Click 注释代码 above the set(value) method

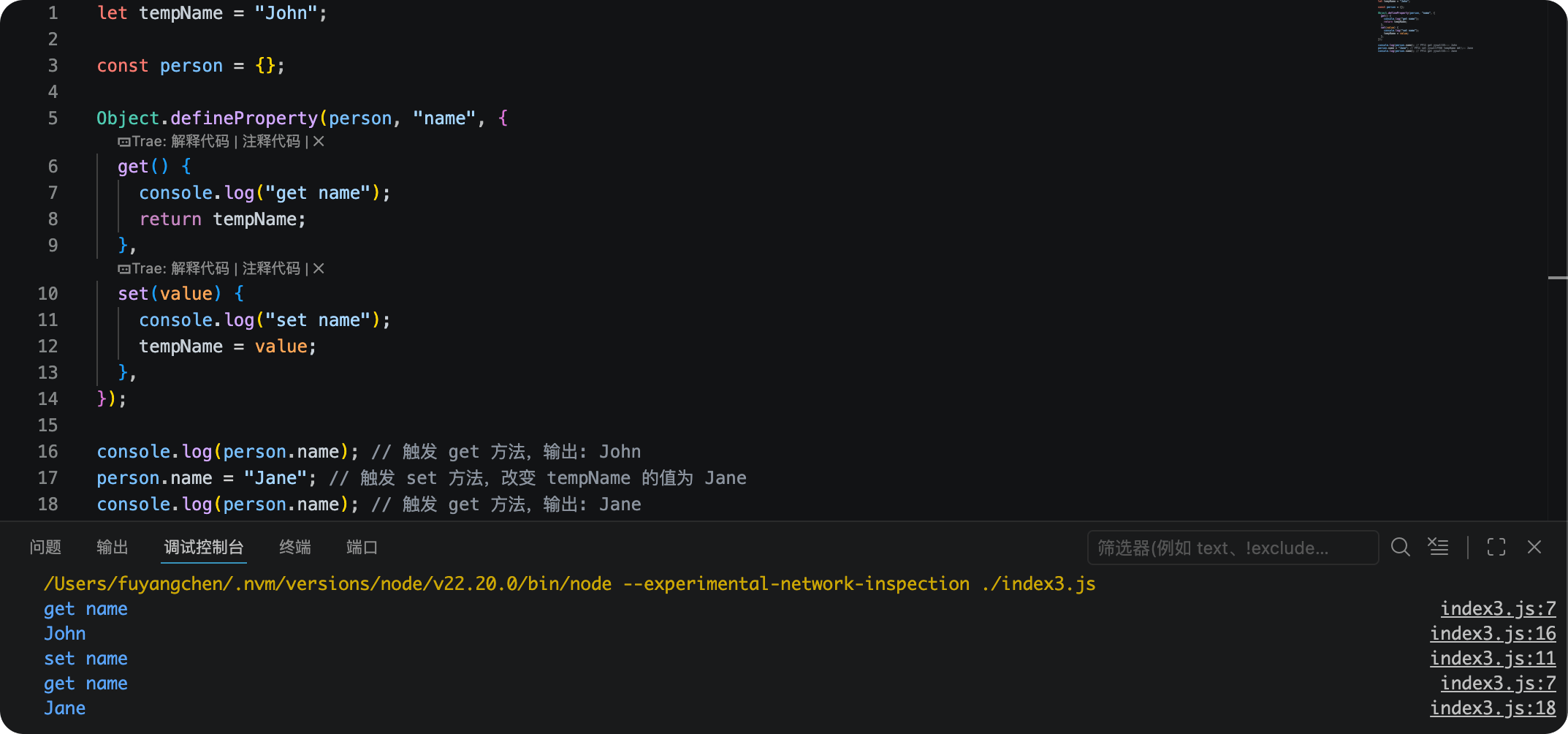(x=271, y=269)
